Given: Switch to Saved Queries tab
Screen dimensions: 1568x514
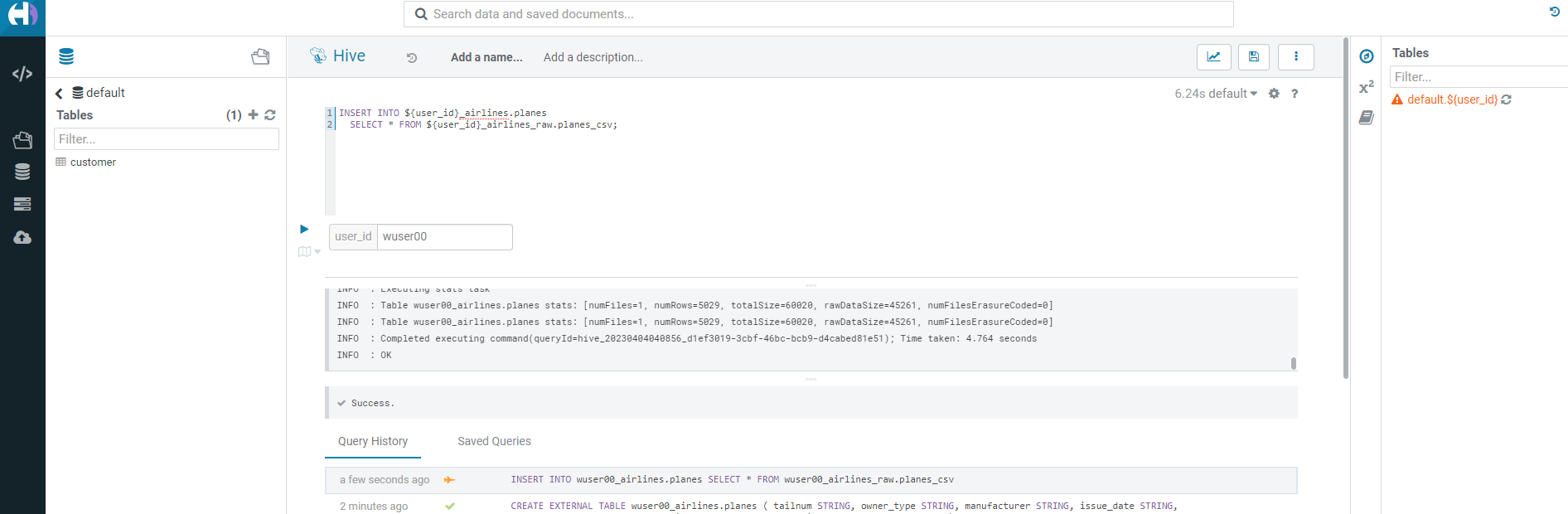Looking at the screenshot, I should (495, 442).
